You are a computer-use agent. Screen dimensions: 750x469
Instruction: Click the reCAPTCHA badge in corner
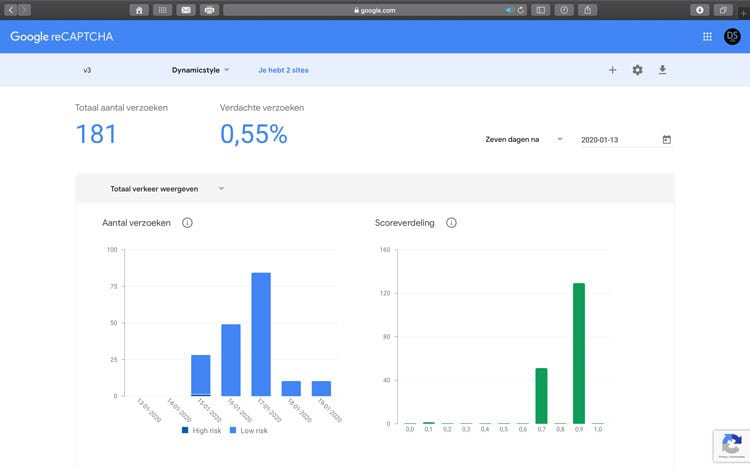[x=731, y=446]
